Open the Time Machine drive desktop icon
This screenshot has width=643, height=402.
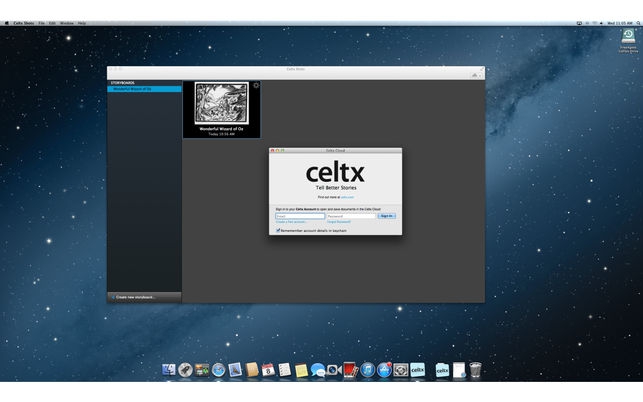[x=628, y=40]
